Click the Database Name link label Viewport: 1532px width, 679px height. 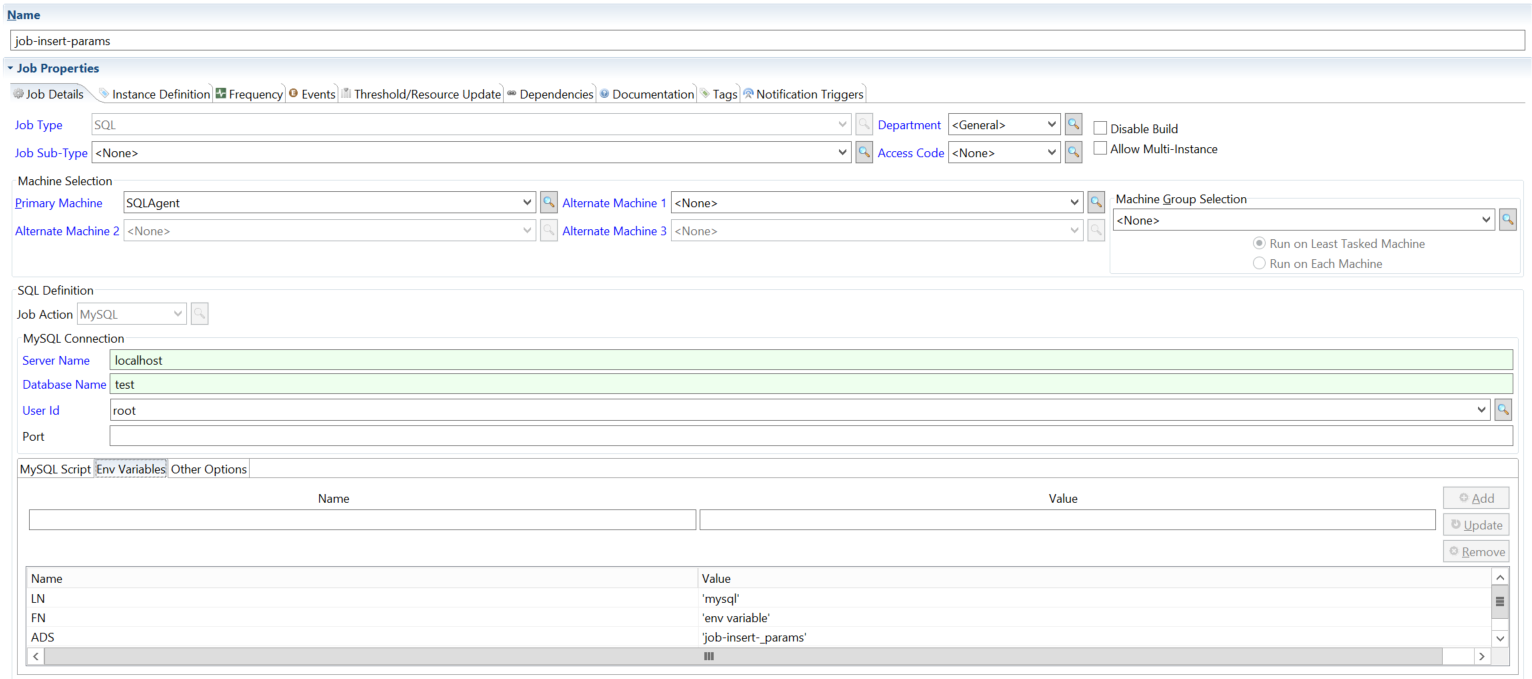[x=64, y=385]
